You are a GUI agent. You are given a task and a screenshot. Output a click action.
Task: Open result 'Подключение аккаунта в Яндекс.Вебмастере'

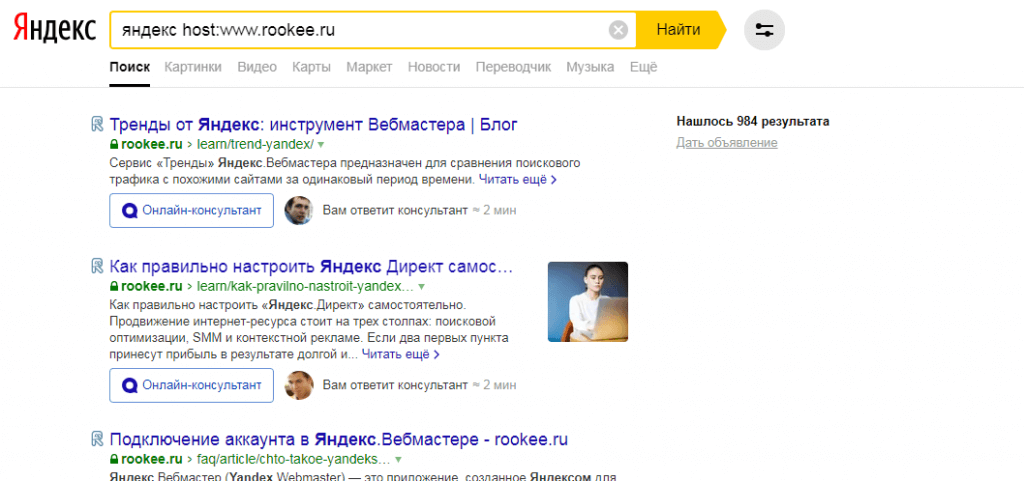click(x=339, y=439)
